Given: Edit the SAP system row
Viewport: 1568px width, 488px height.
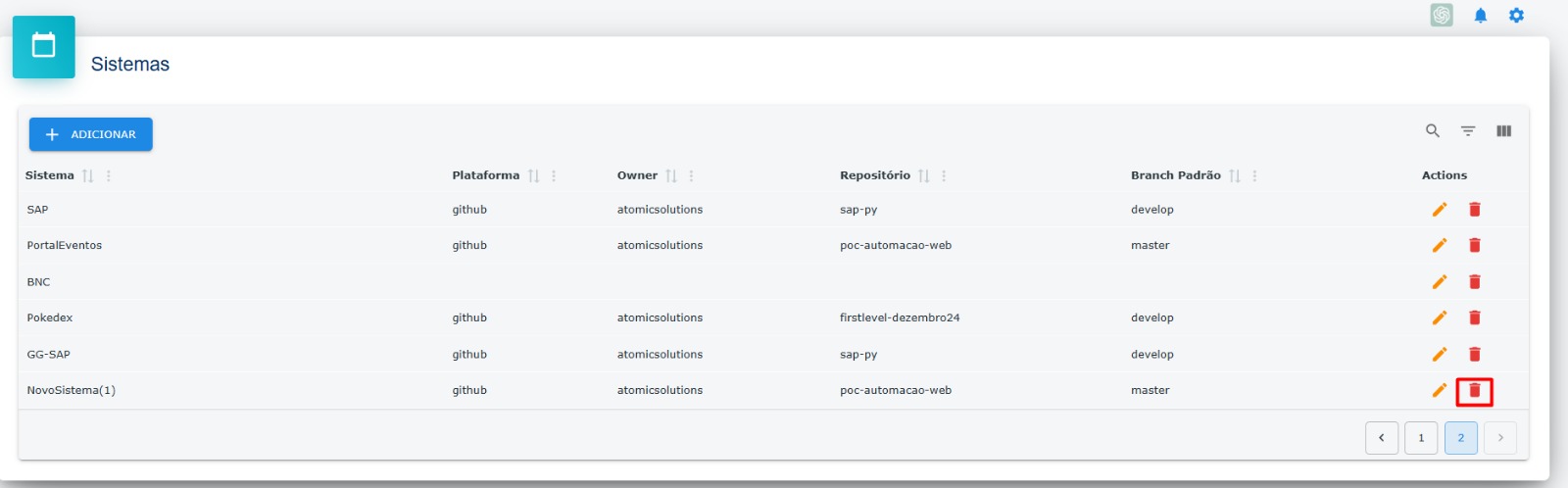Looking at the screenshot, I should (1439, 210).
